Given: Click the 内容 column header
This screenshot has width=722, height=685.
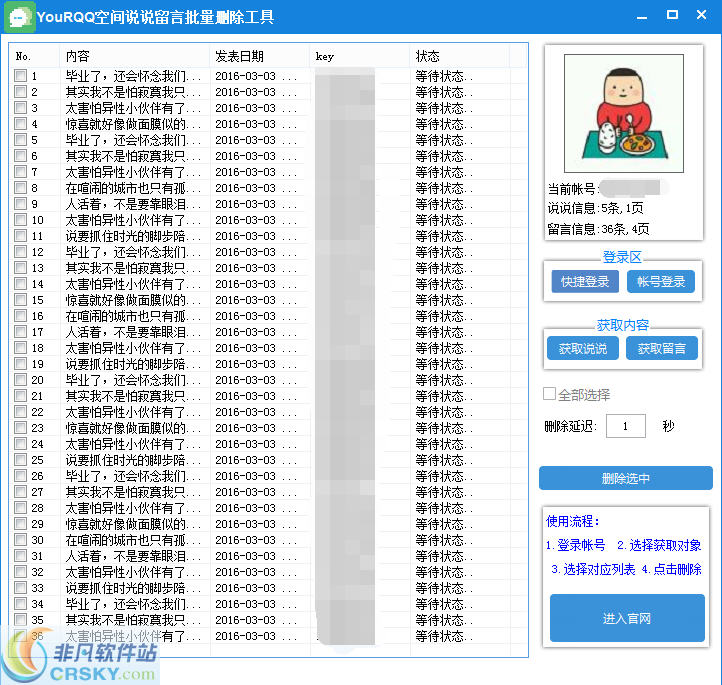Looking at the screenshot, I should (x=134, y=56).
